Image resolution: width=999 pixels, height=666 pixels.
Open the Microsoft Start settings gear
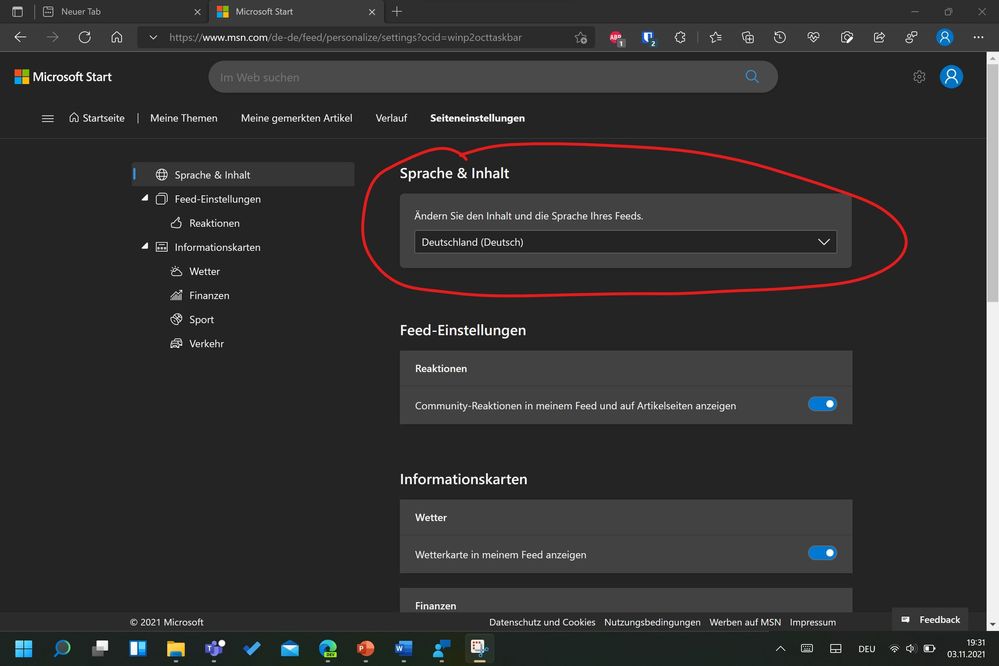(x=919, y=76)
